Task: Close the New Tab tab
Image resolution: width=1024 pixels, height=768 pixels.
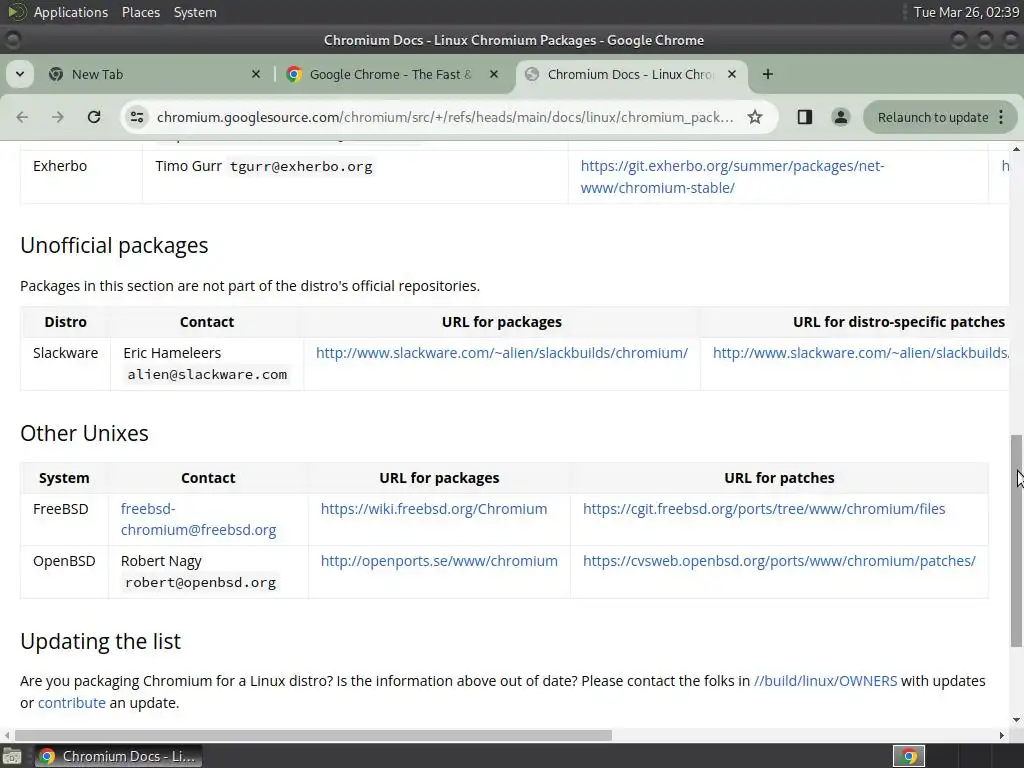Action: click(256, 74)
